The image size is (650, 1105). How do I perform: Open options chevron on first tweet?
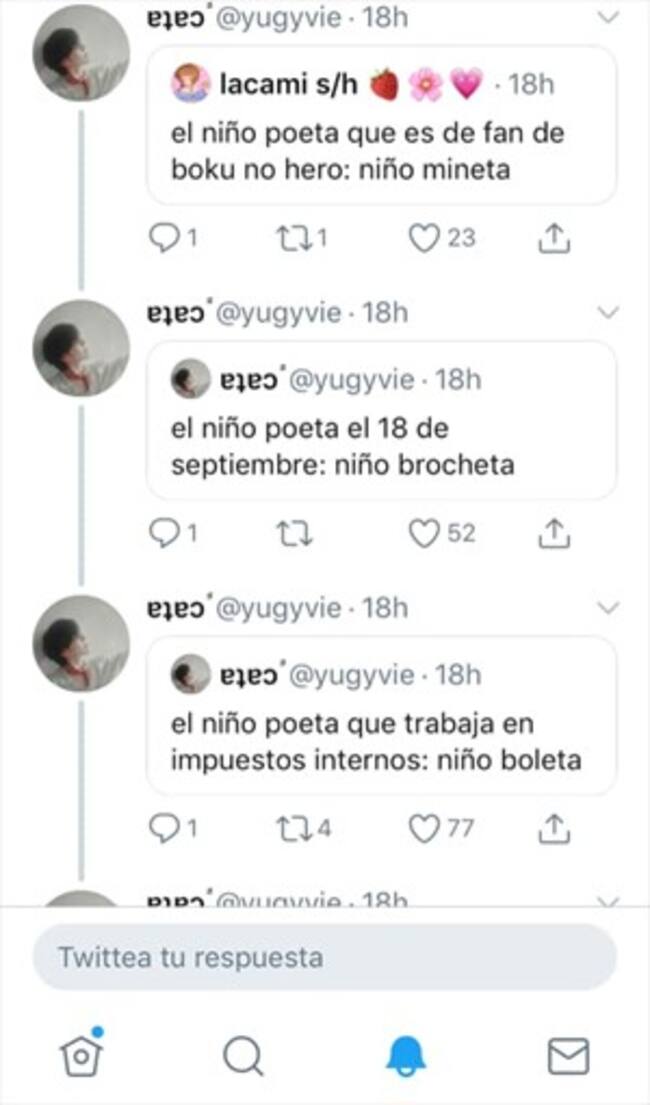[608, 17]
